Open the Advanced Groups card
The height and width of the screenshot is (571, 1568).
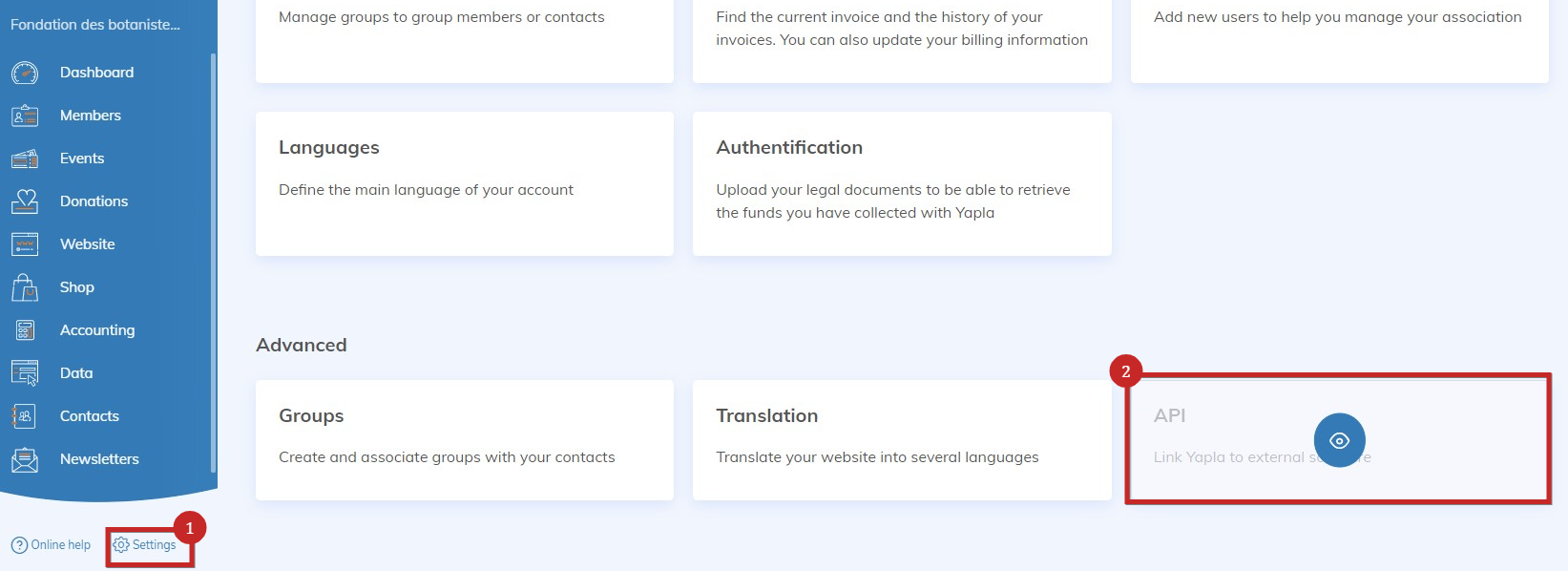[x=464, y=439]
